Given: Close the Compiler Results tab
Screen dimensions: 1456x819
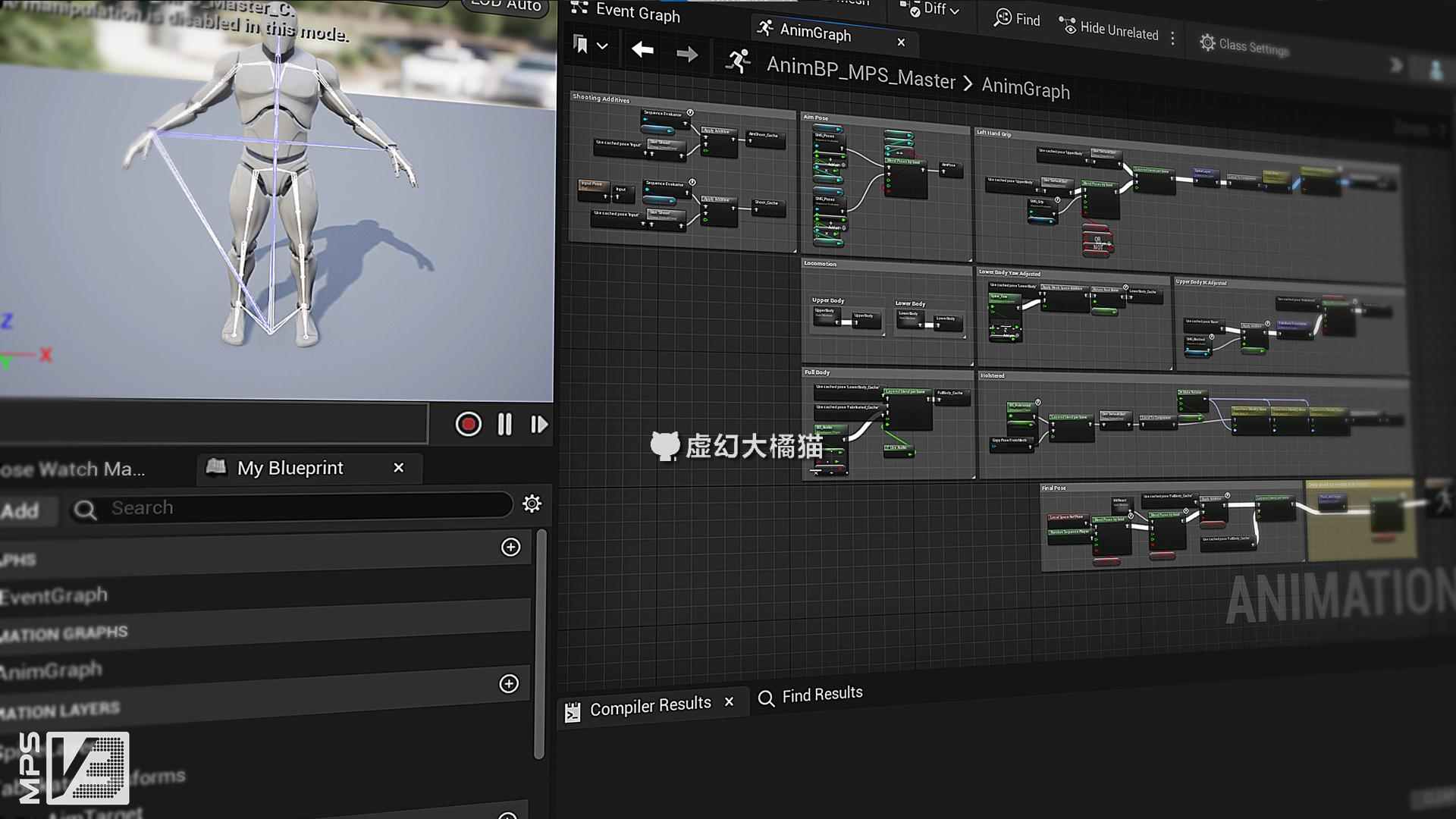Looking at the screenshot, I should click(x=729, y=702).
